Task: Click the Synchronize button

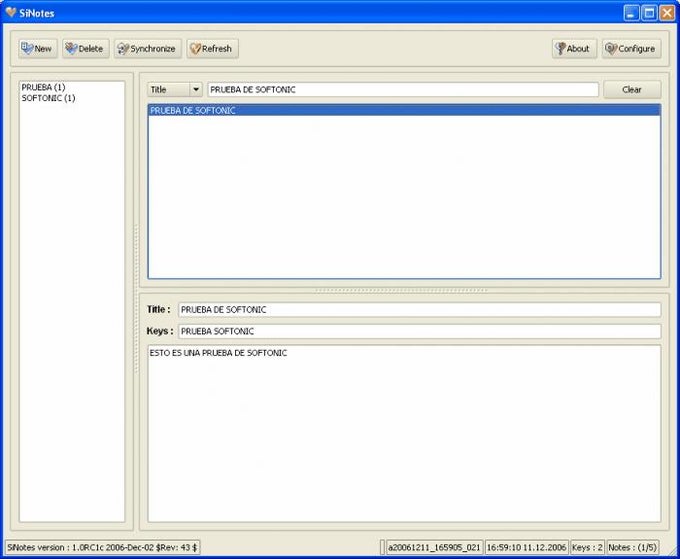Action: pos(148,49)
